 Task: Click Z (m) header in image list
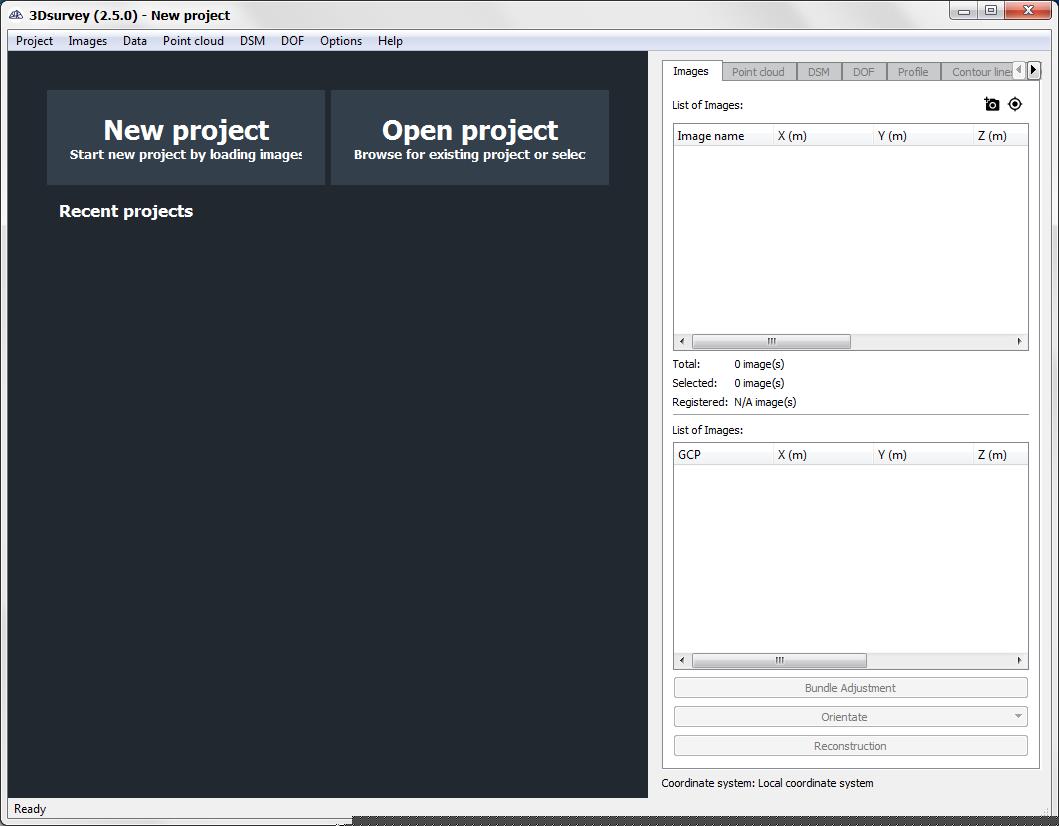point(1000,136)
